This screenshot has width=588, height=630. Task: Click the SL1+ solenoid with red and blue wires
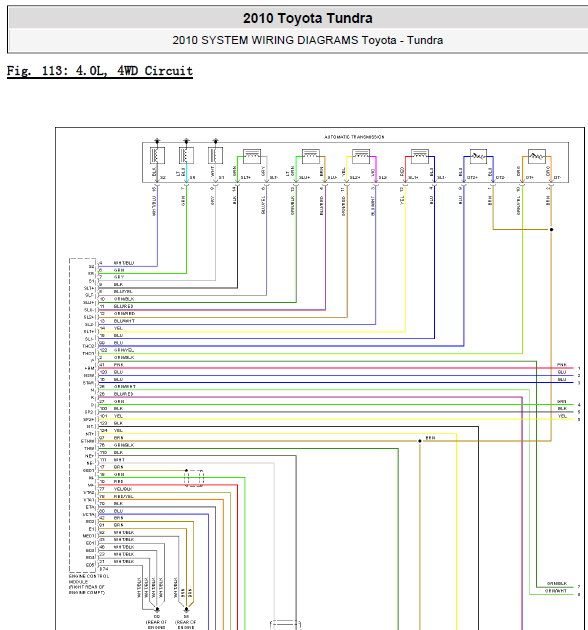click(x=420, y=156)
